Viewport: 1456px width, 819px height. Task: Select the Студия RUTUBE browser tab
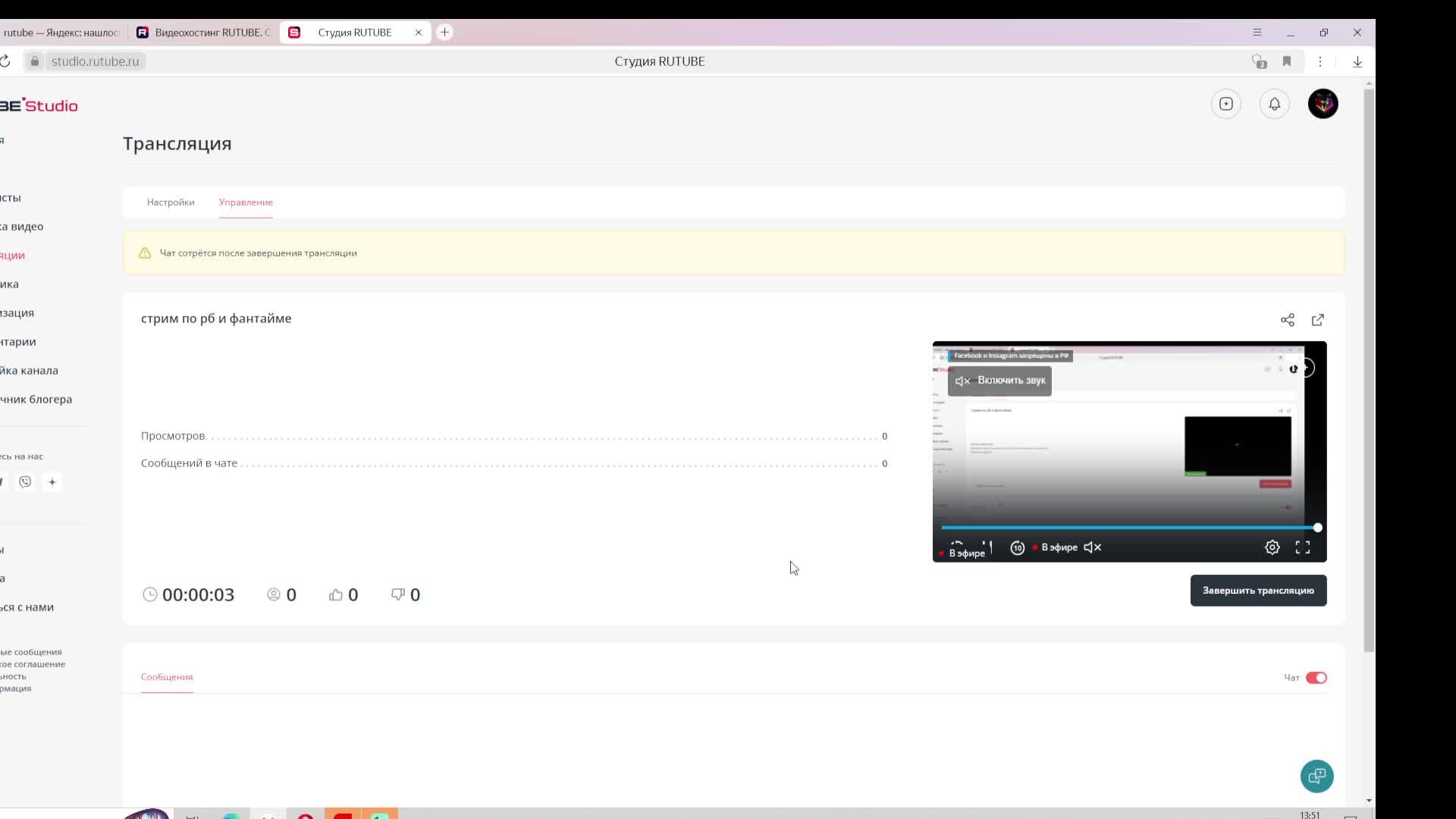point(355,33)
